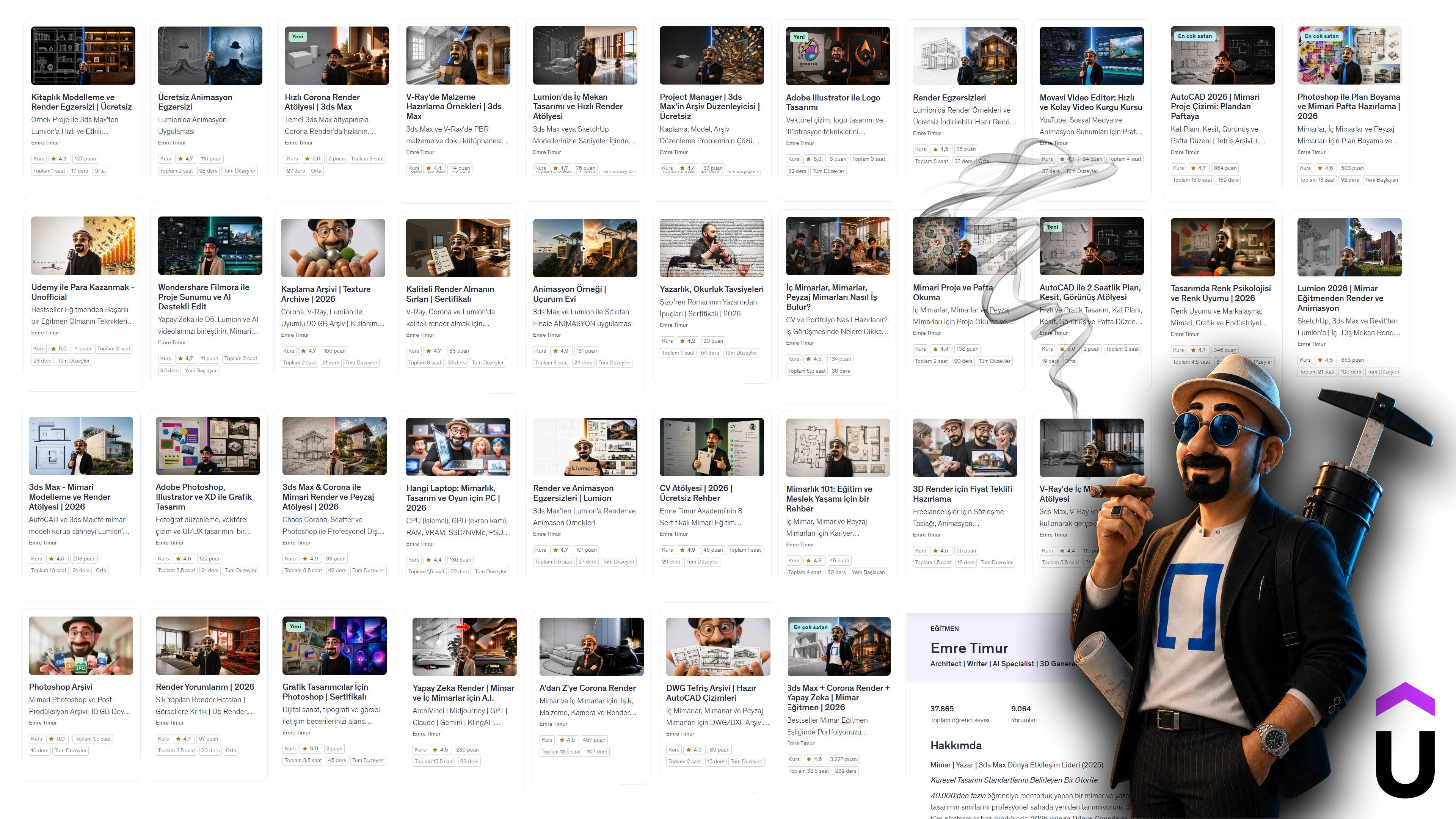Open the 'Yazarlık, Okurluk Tavsiyeleri' title
The width and height of the screenshot is (1456, 819).
point(712,289)
